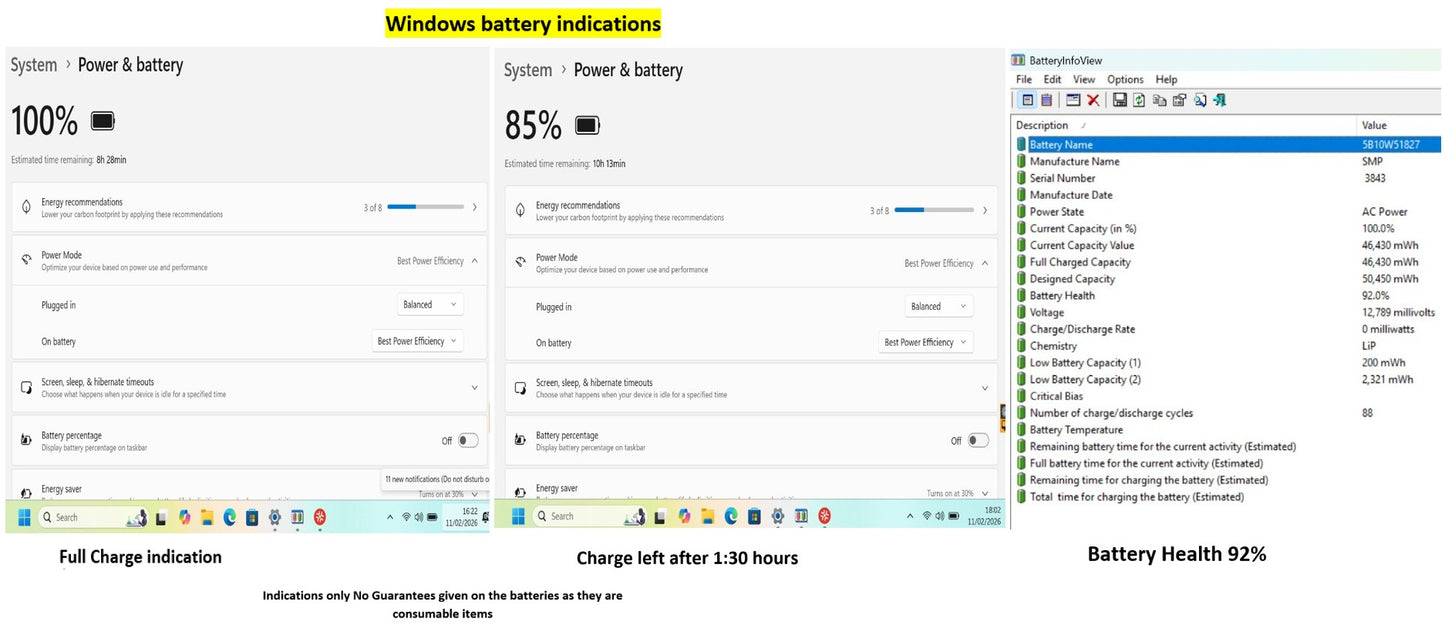Collapse the Power Mode section in 85% window
The image size is (1445, 625).
point(984,264)
